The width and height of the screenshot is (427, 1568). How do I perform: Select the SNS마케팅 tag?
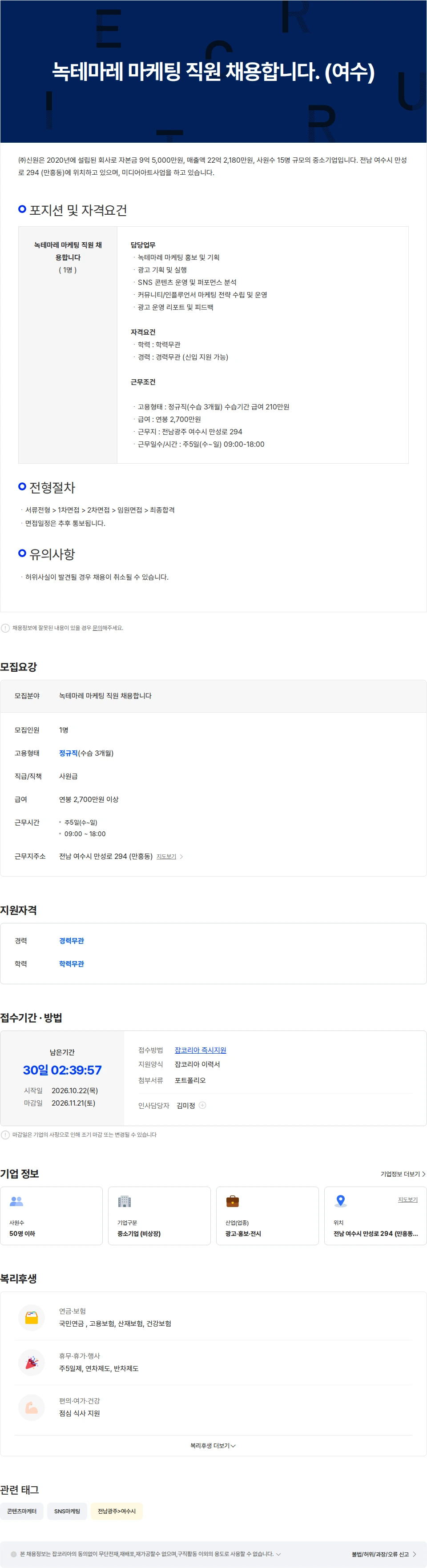point(67,1512)
